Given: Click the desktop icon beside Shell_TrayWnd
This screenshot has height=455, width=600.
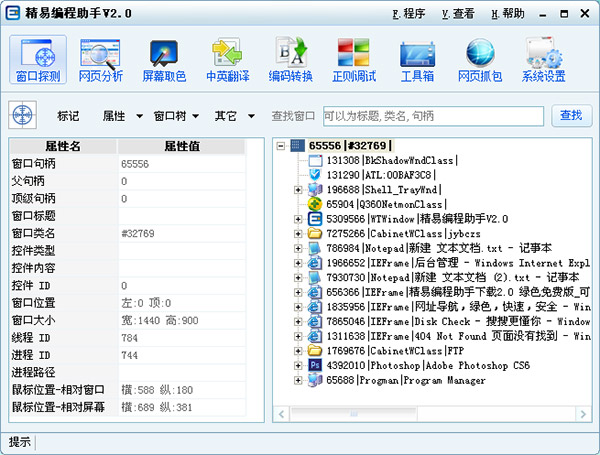Looking at the screenshot, I should pyautogui.click(x=315, y=189).
